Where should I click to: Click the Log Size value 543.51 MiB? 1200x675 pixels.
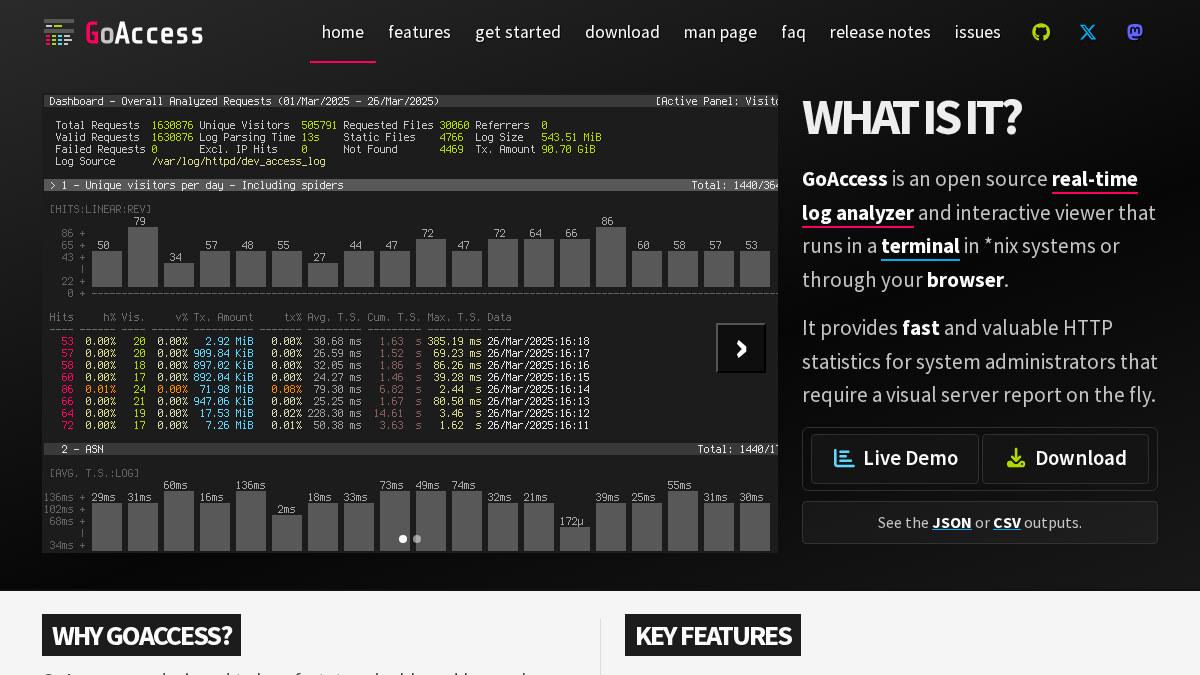pyautogui.click(x=571, y=137)
